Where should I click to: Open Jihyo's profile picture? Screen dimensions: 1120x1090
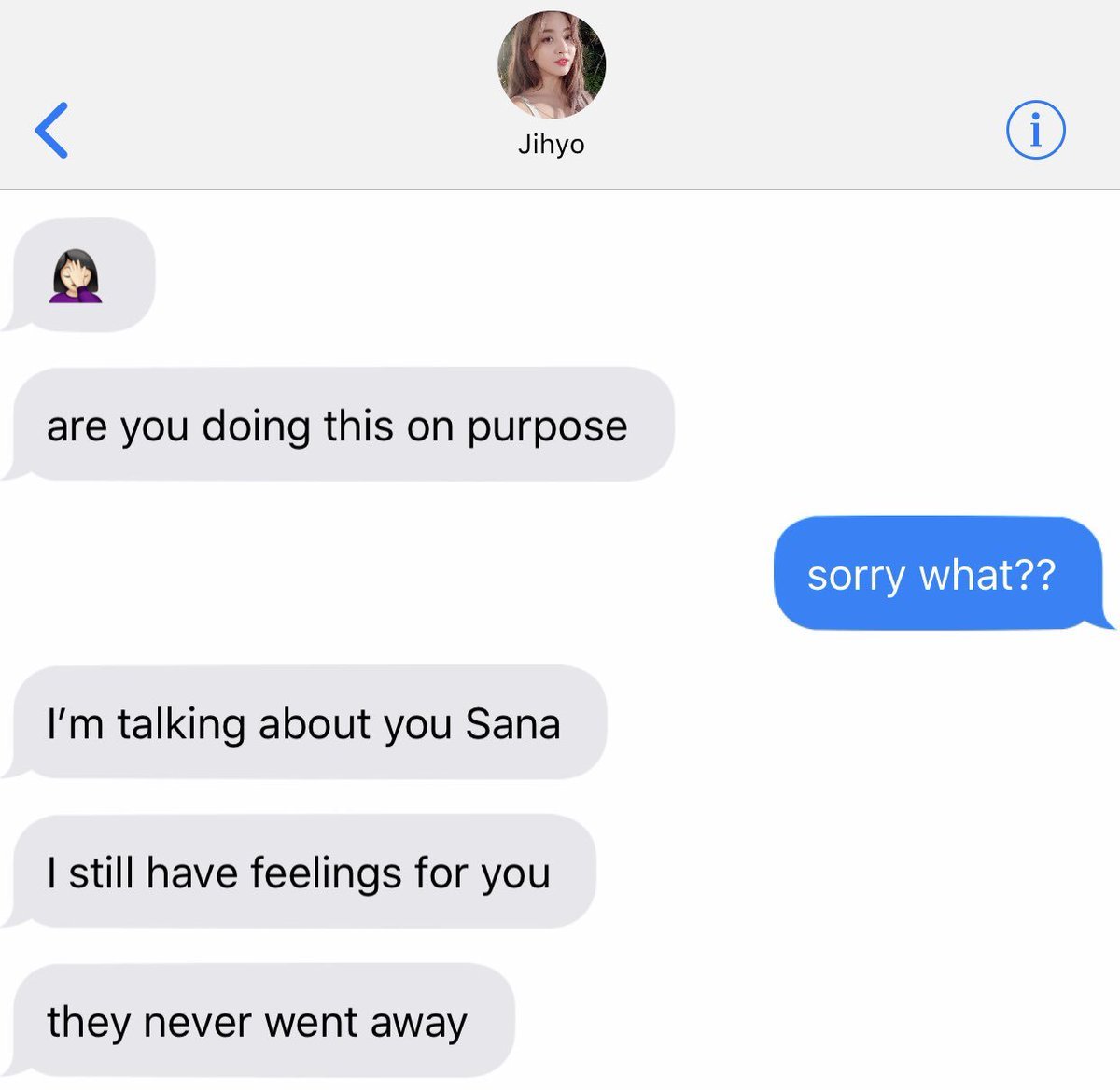pyautogui.click(x=552, y=64)
